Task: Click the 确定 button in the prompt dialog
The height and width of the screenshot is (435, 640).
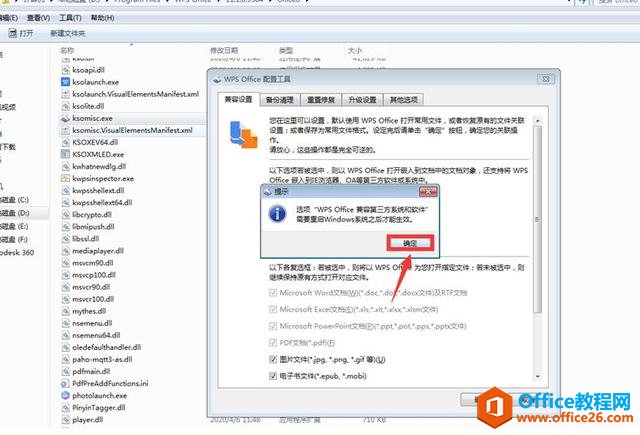Action: point(410,243)
